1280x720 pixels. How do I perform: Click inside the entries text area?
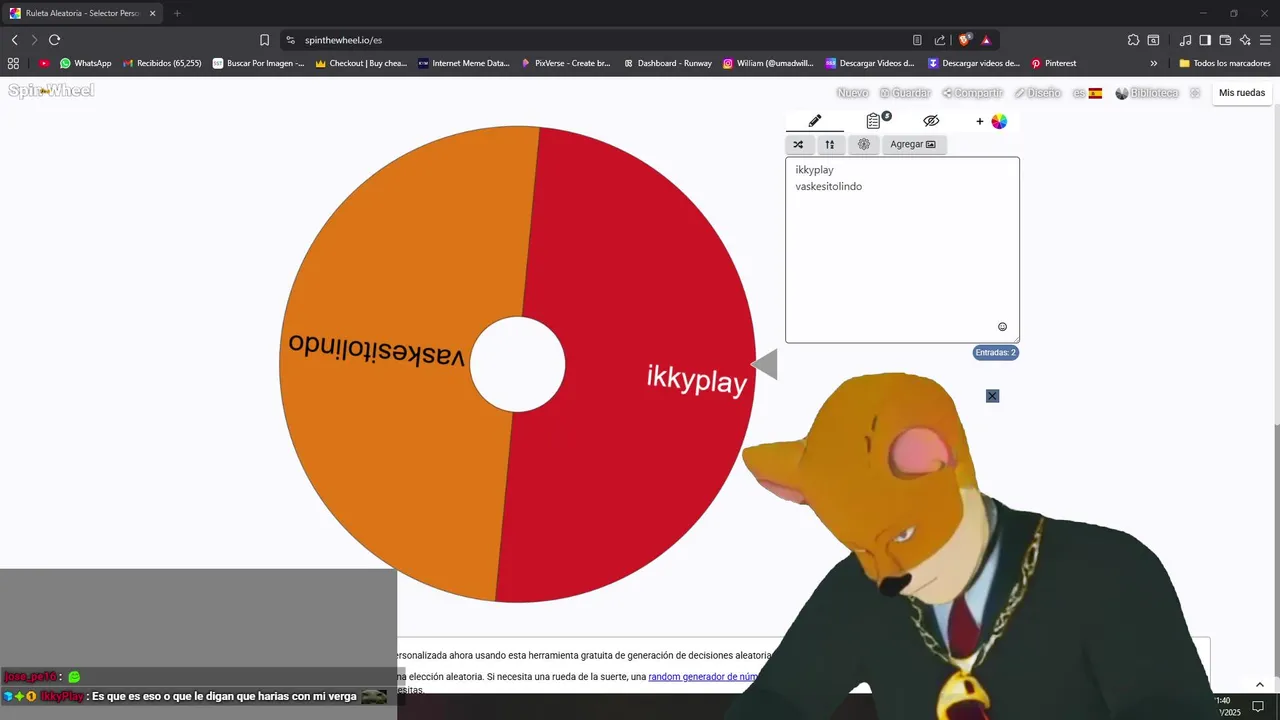click(x=902, y=250)
